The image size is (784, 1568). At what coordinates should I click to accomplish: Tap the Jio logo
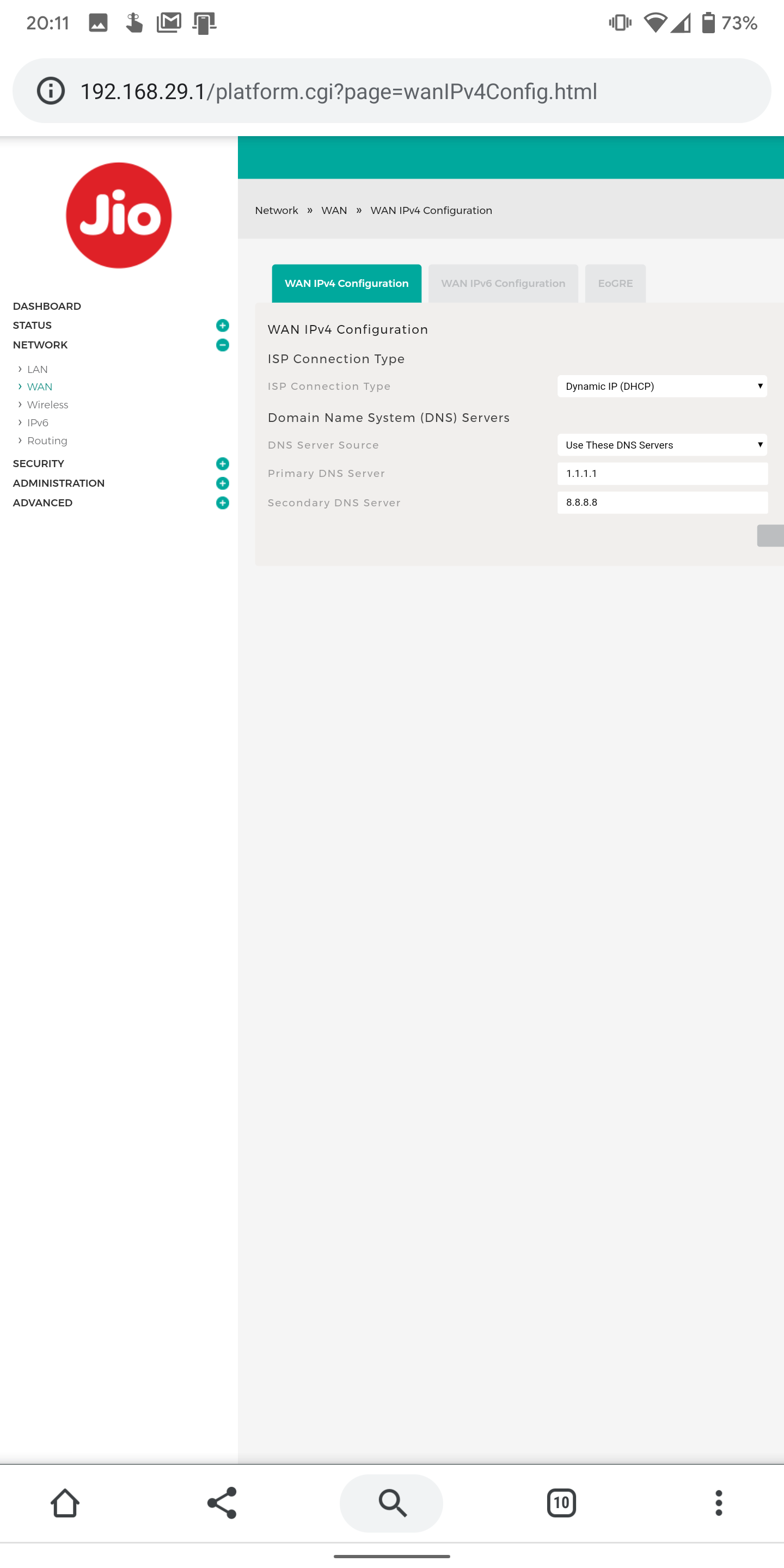click(119, 215)
